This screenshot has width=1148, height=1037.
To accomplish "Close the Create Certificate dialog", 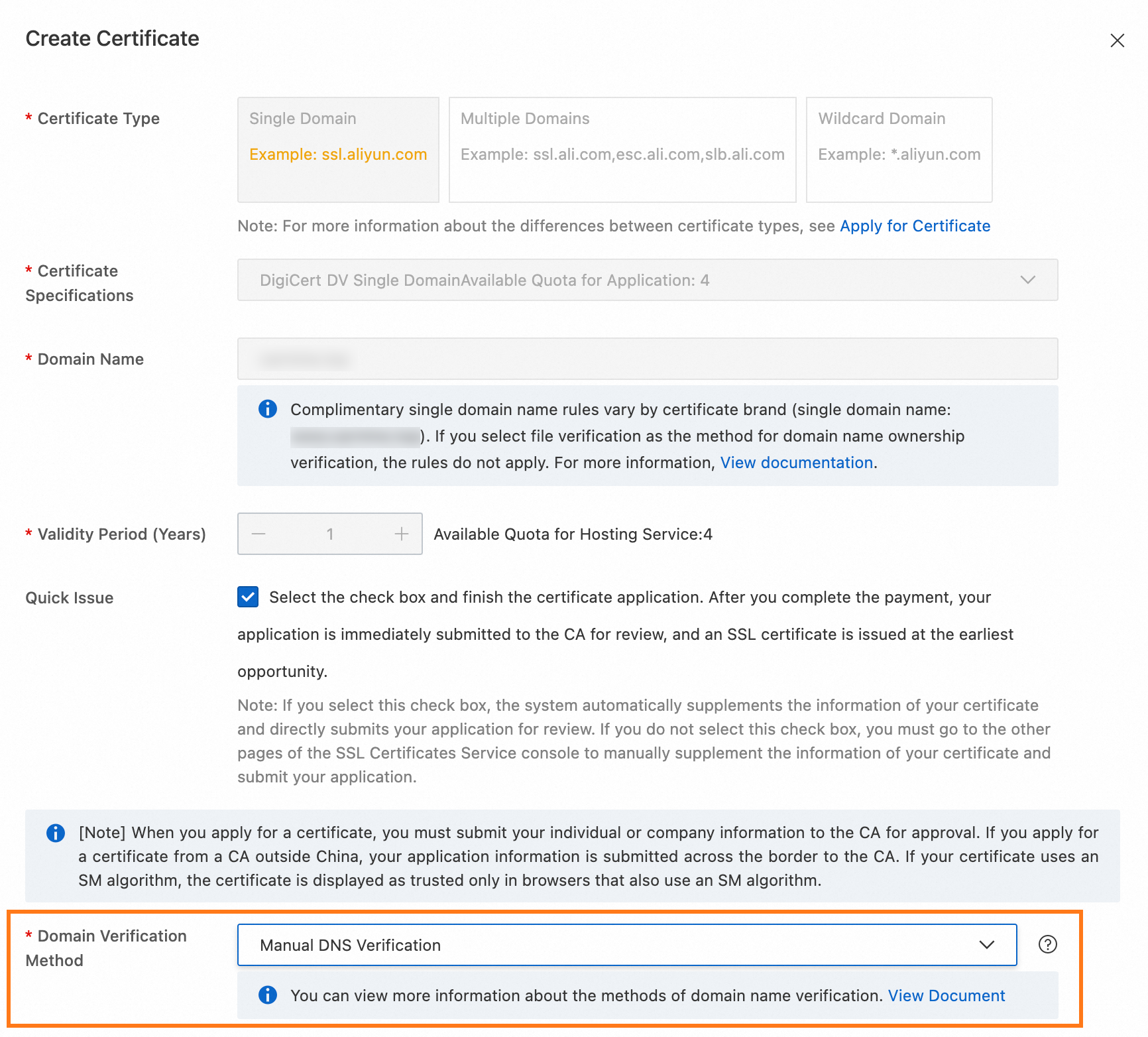I will click(1117, 40).
